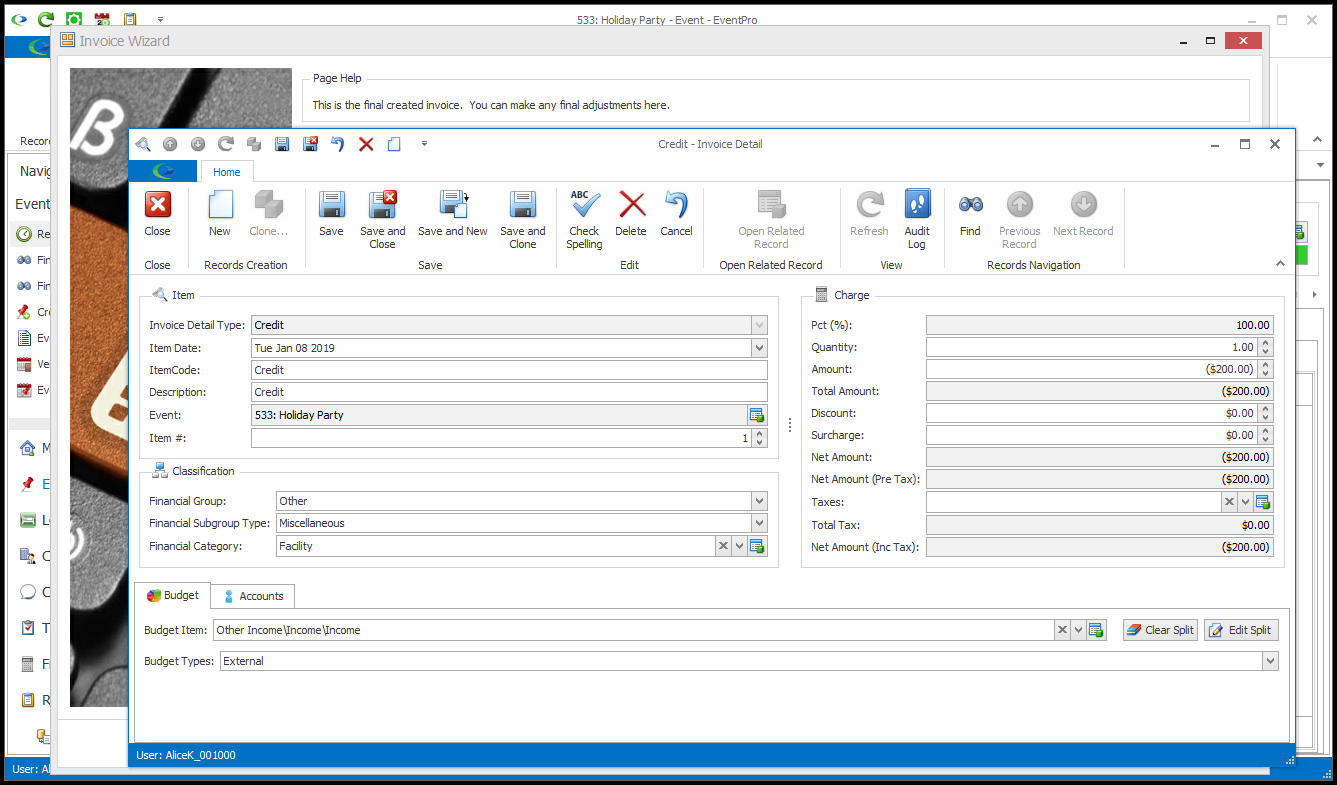Click the quick-access blue save disk icon
Viewport: 1337px width, 785px height.
tap(282, 144)
